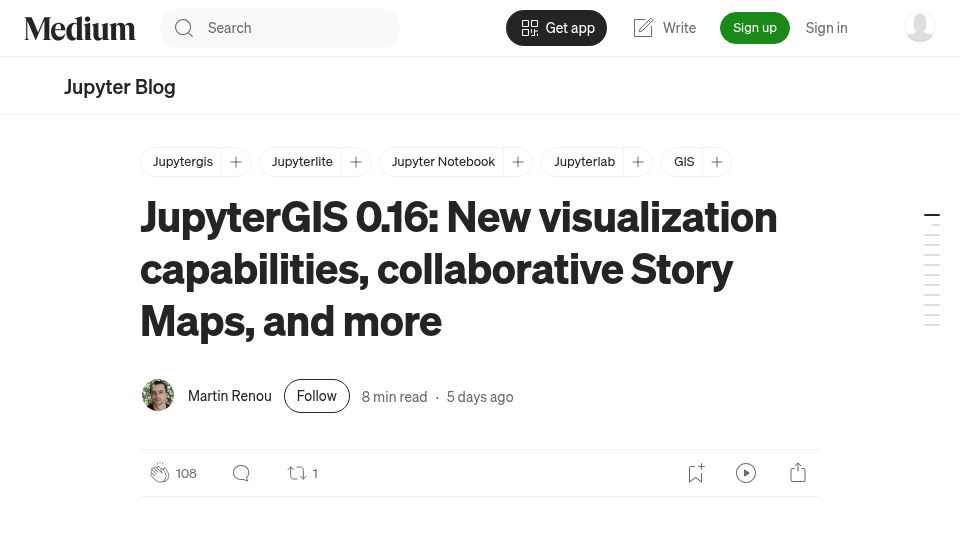Open the 108 claps count
Viewport: 960px width, 540px height.
pos(186,473)
